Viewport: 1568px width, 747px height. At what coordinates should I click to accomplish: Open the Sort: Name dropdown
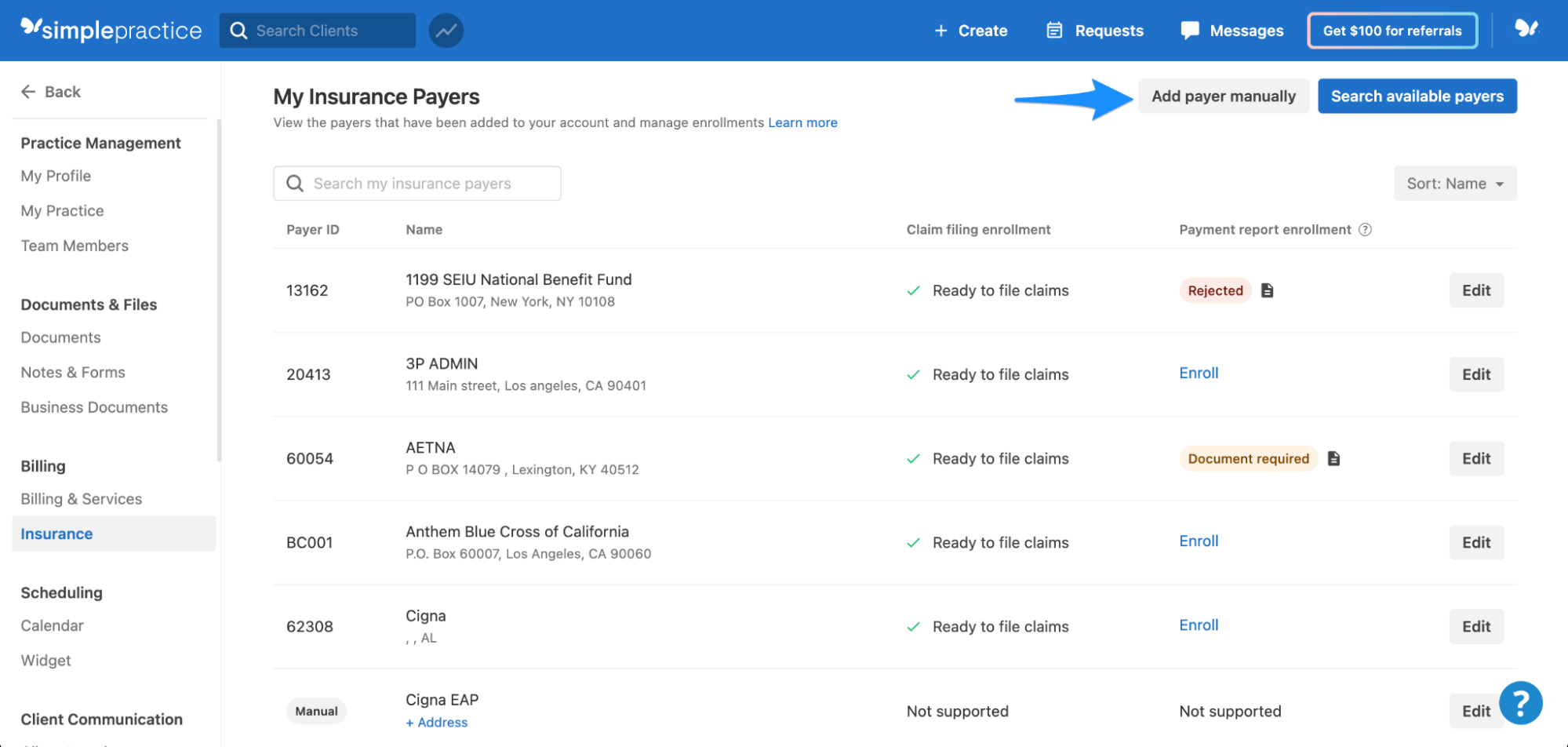pyautogui.click(x=1455, y=183)
